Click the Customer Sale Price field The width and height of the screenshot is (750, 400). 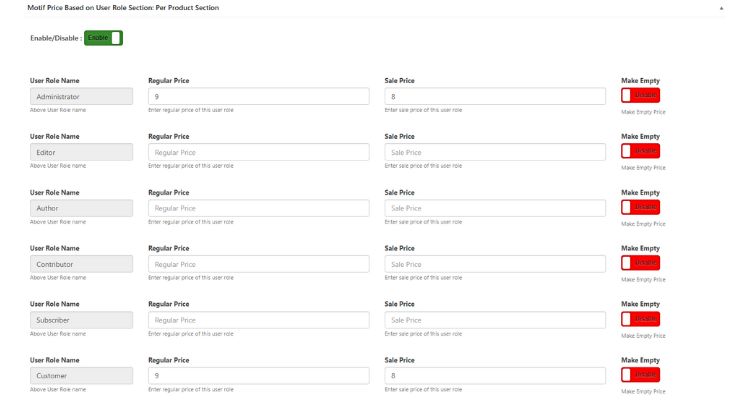(494, 376)
